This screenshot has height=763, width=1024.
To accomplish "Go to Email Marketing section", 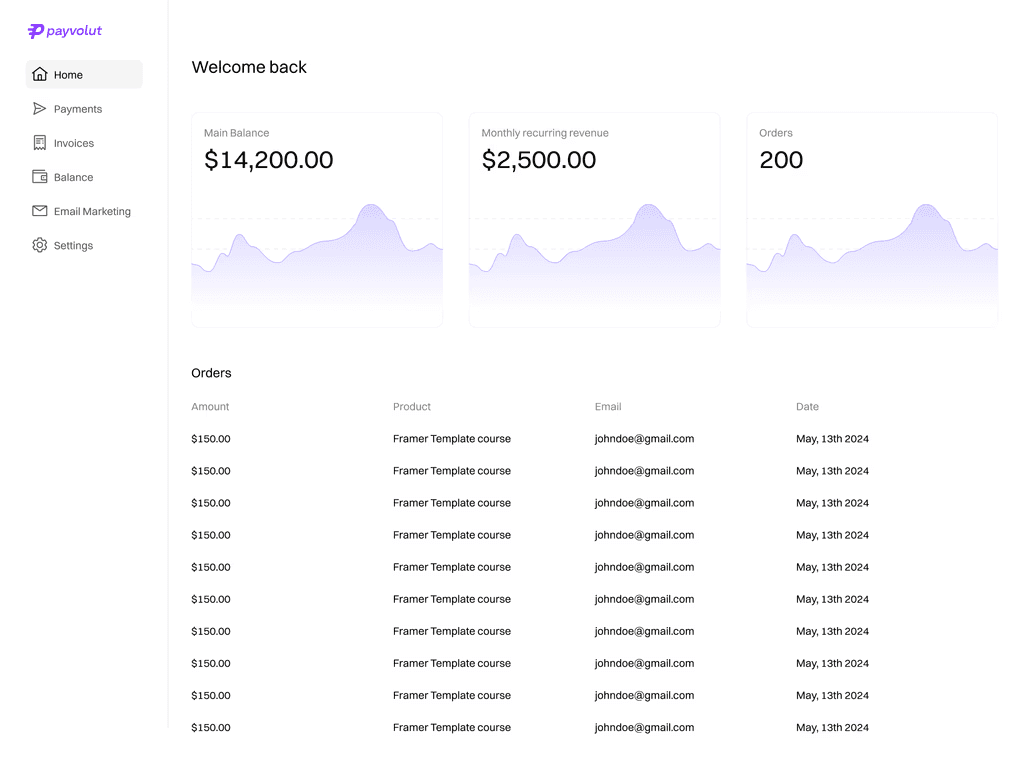I will [84, 211].
